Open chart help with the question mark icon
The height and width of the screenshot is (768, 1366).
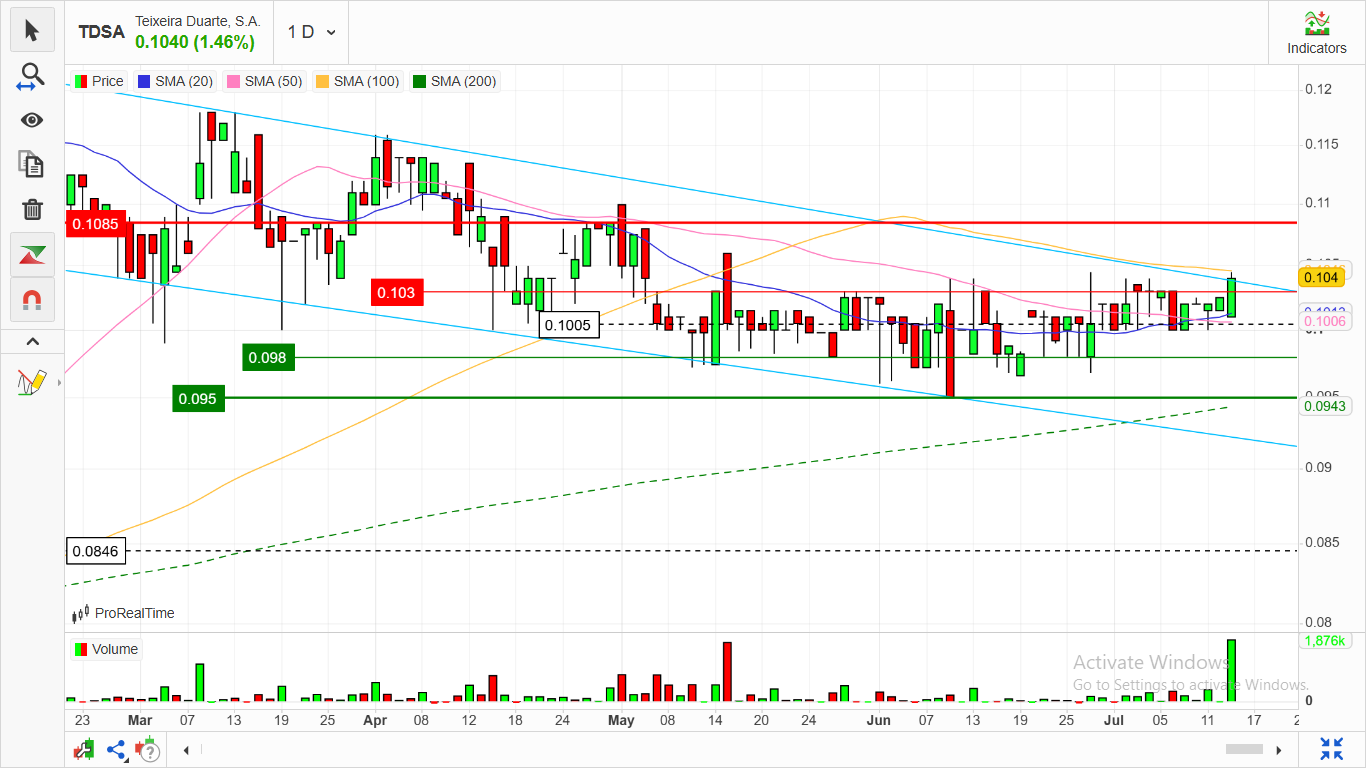(148, 749)
